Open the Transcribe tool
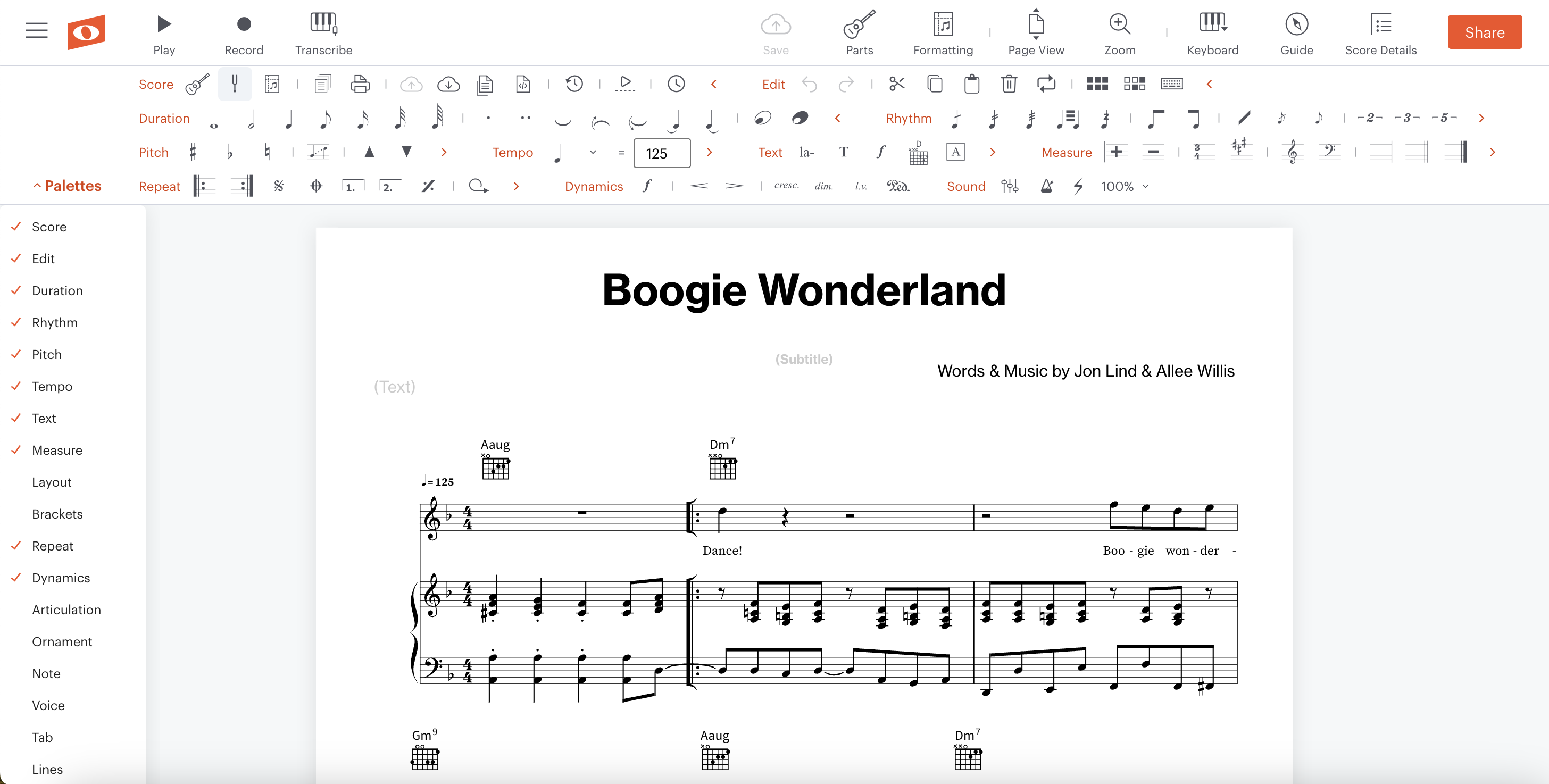 pyautogui.click(x=323, y=34)
